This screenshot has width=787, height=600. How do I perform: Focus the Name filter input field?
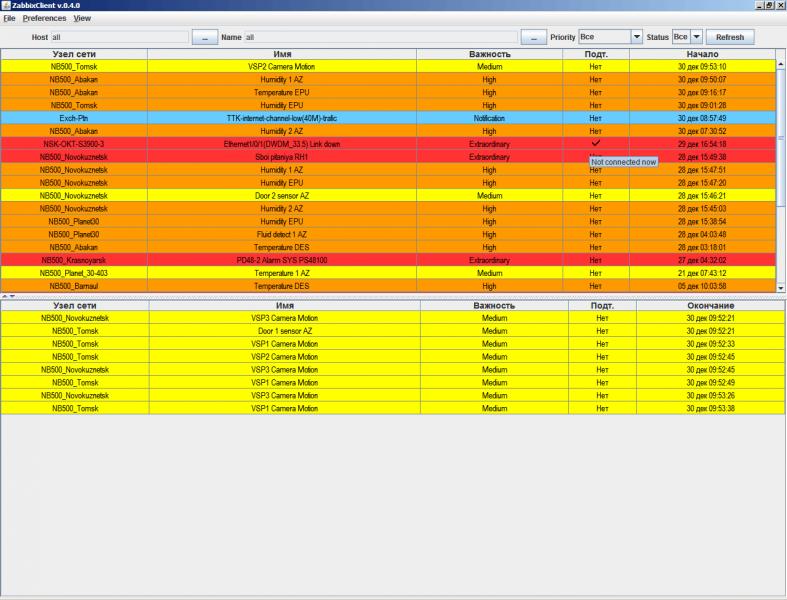pyautogui.click(x=380, y=37)
